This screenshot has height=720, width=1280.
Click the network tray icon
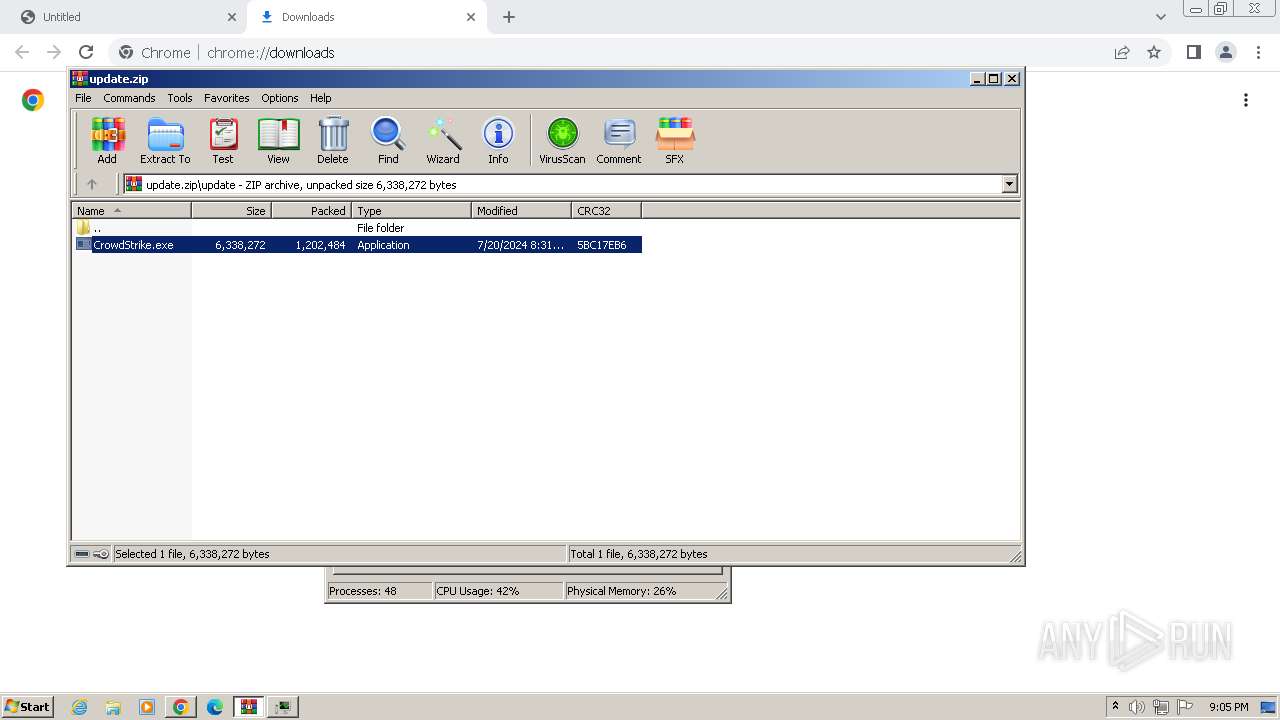click(1161, 707)
